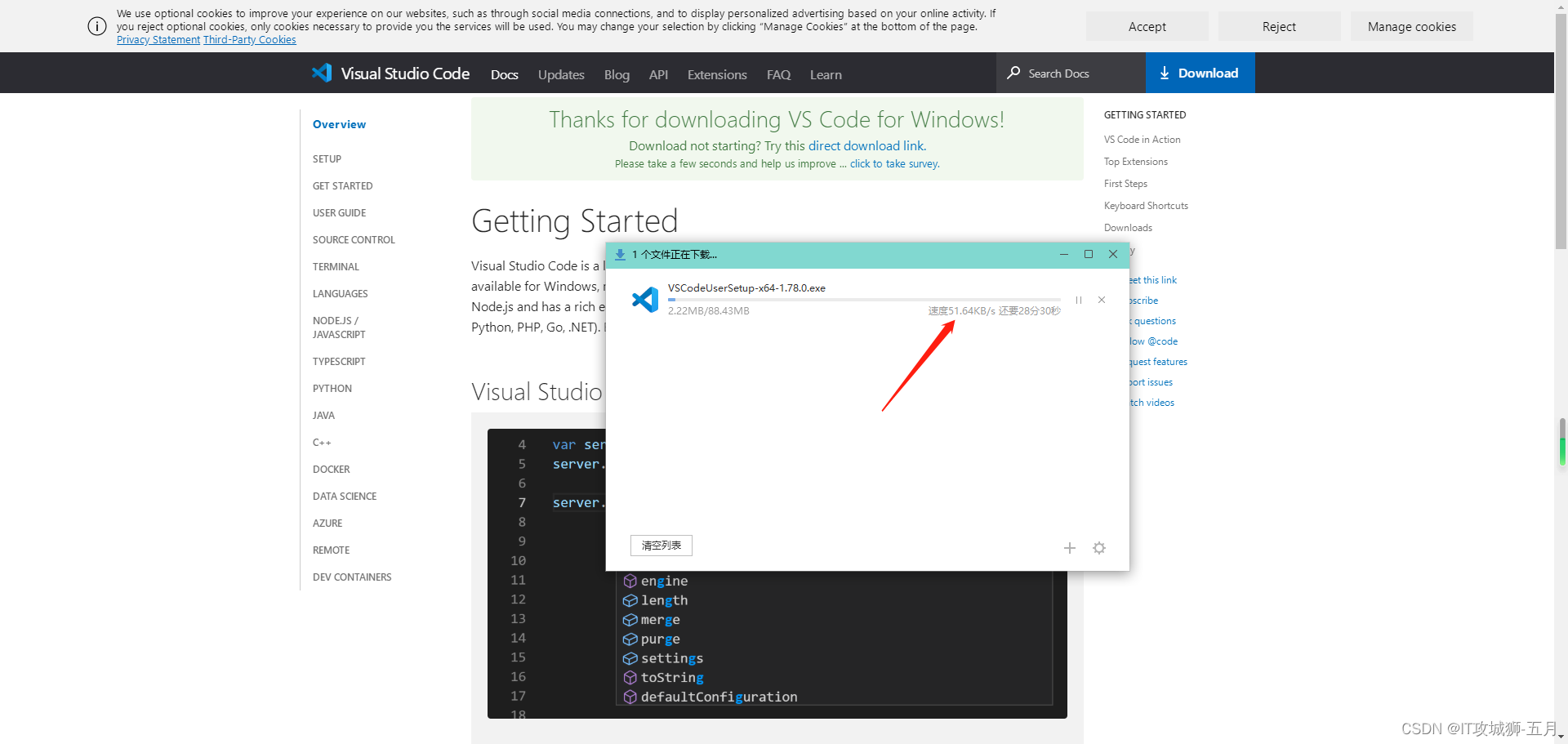1568x744 pixels.
Task: Open the FAQ navigation item
Action: [x=778, y=74]
